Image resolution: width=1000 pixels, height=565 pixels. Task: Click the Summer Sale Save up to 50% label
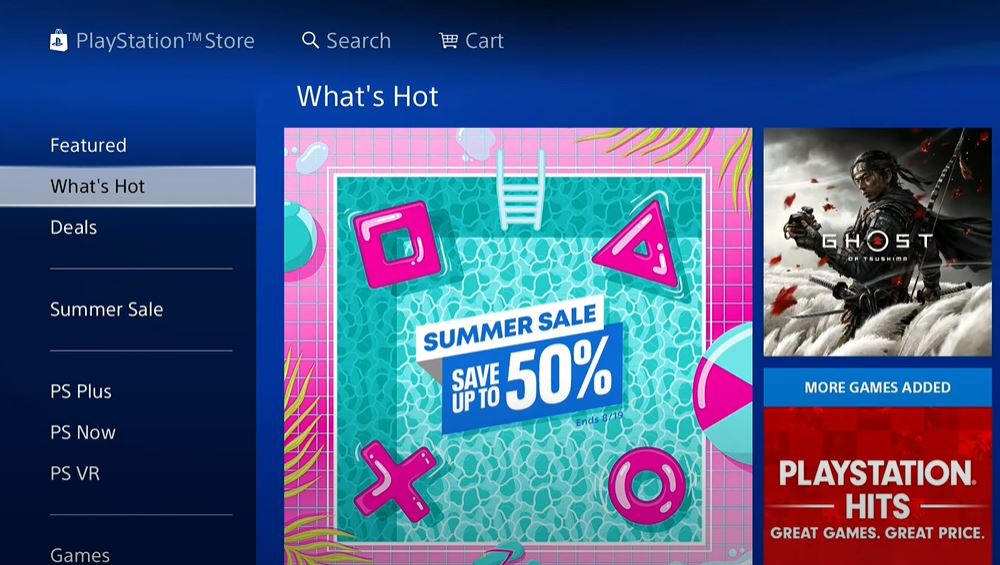pos(520,363)
